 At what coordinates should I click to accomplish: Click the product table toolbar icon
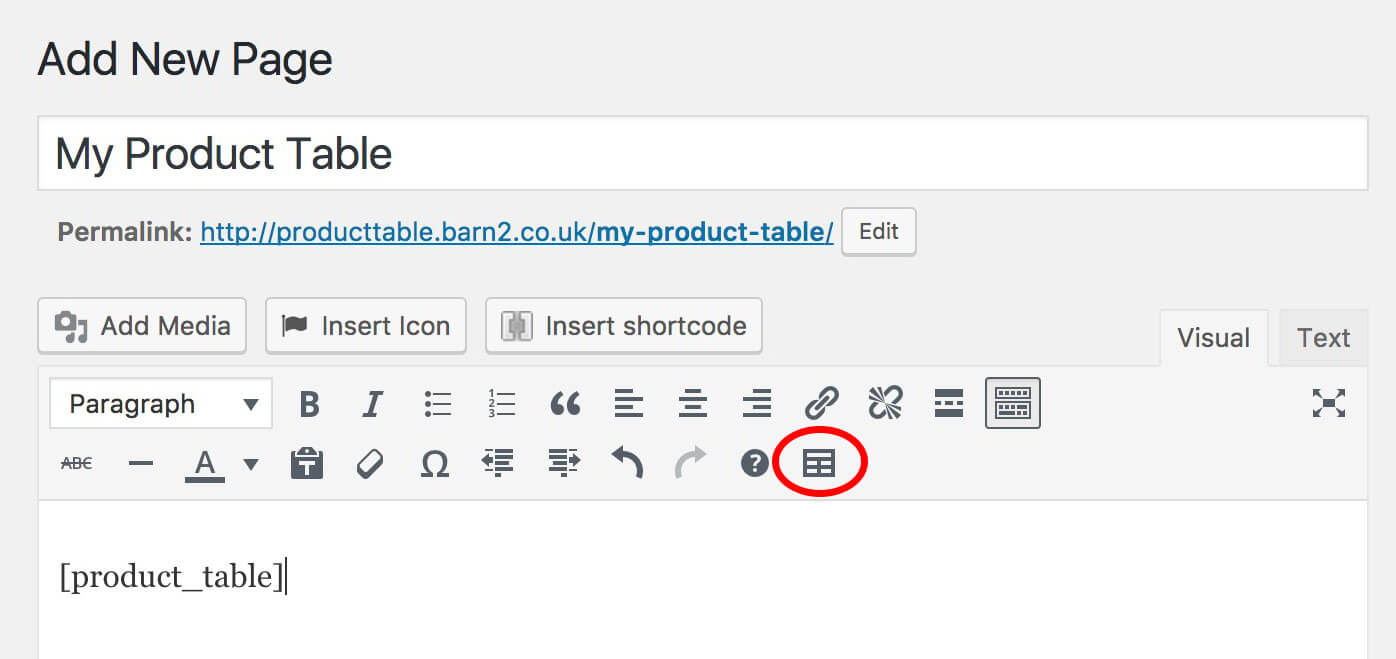[x=819, y=463]
